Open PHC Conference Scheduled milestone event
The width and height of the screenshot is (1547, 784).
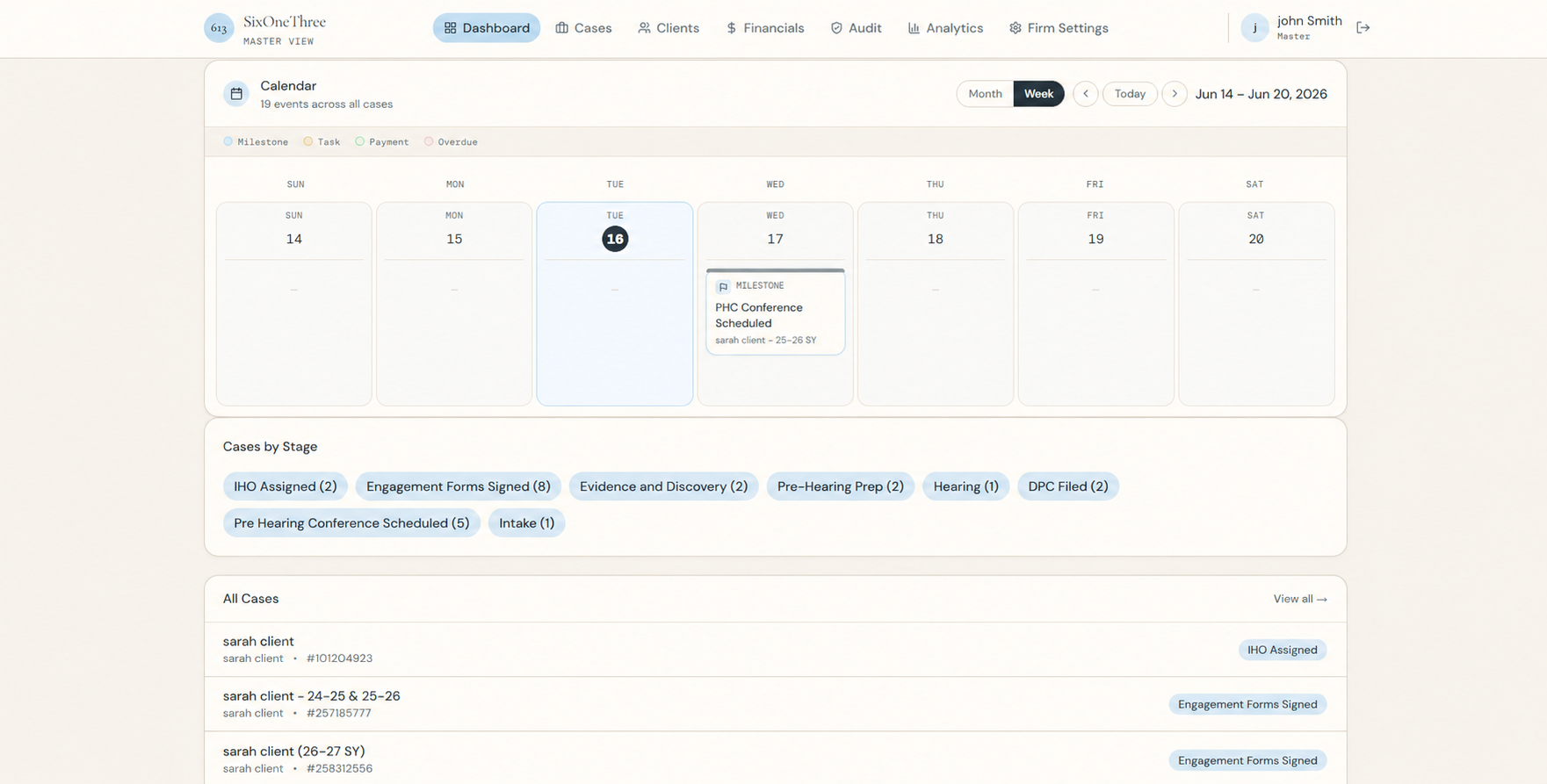tap(776, 312)
